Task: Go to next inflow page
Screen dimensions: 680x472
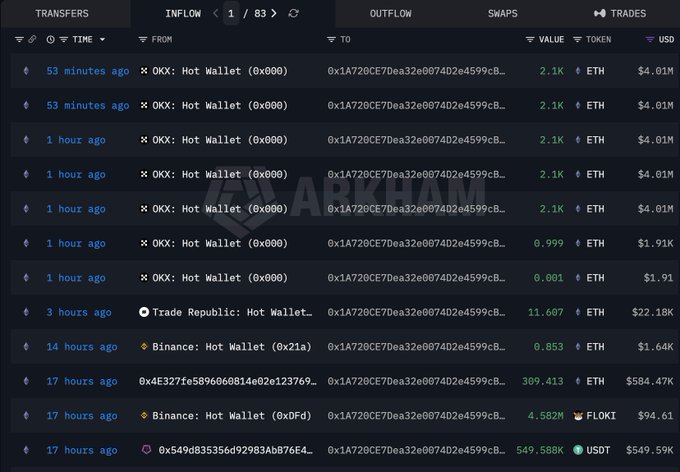Action: tap(274, 13)
